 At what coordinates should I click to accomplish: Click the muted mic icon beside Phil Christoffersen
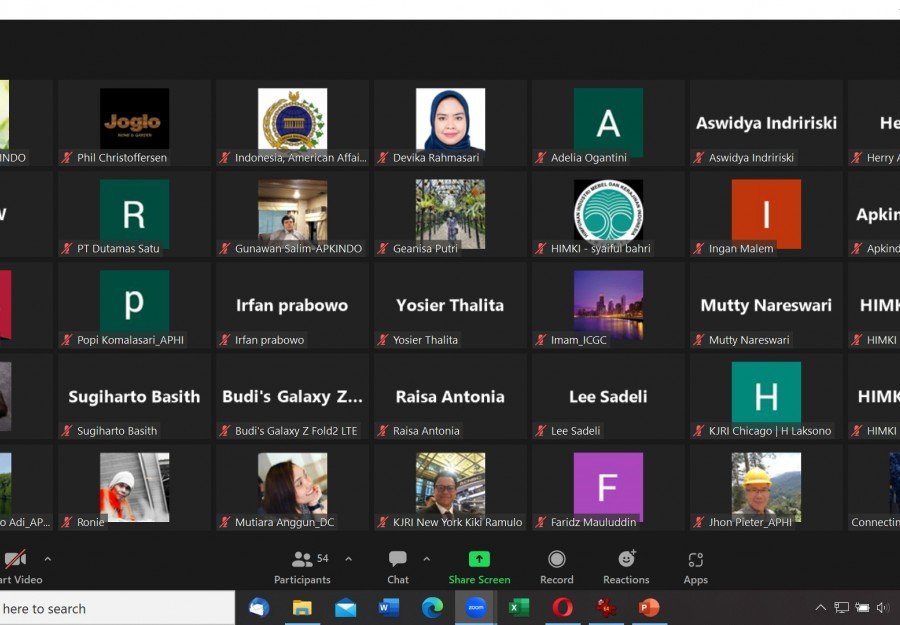[x=67, y=158]
